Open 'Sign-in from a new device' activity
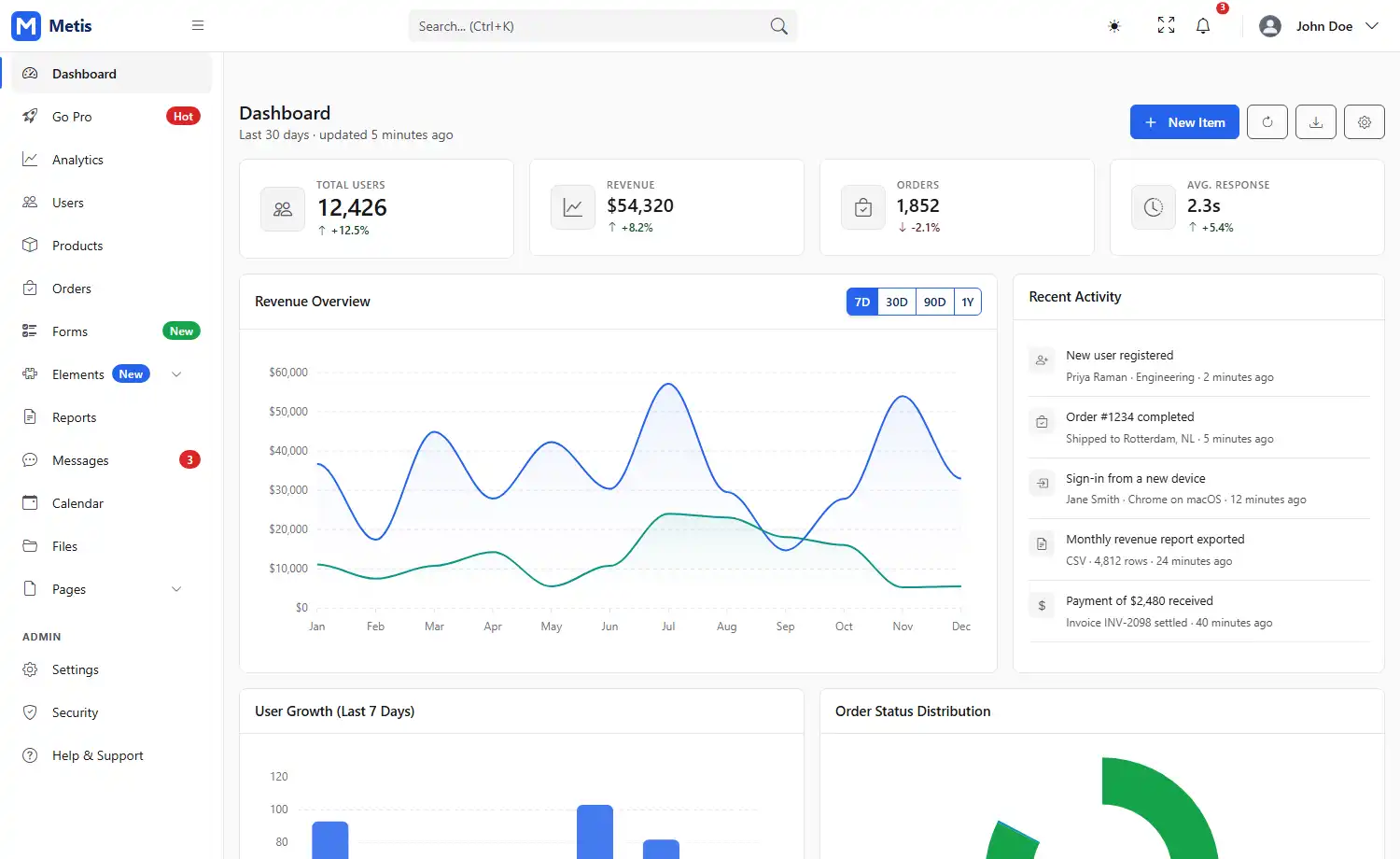Image resolution: width=1400 pixels, height=859 pixels. click(1198, 488)
